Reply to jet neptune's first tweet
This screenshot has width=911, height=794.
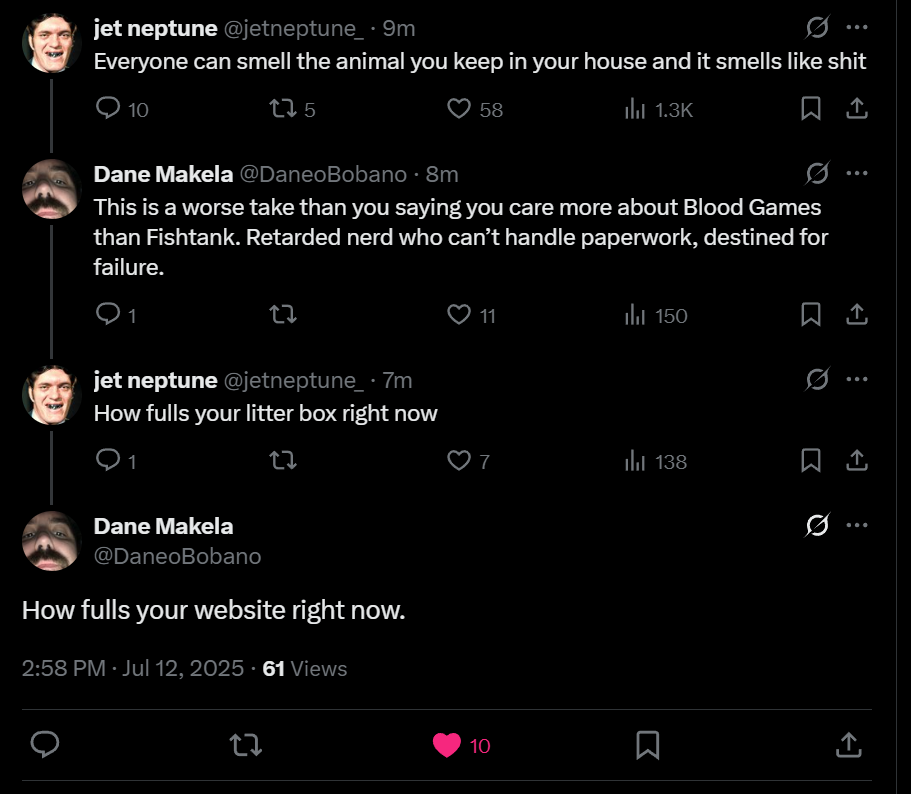point(108,109)
